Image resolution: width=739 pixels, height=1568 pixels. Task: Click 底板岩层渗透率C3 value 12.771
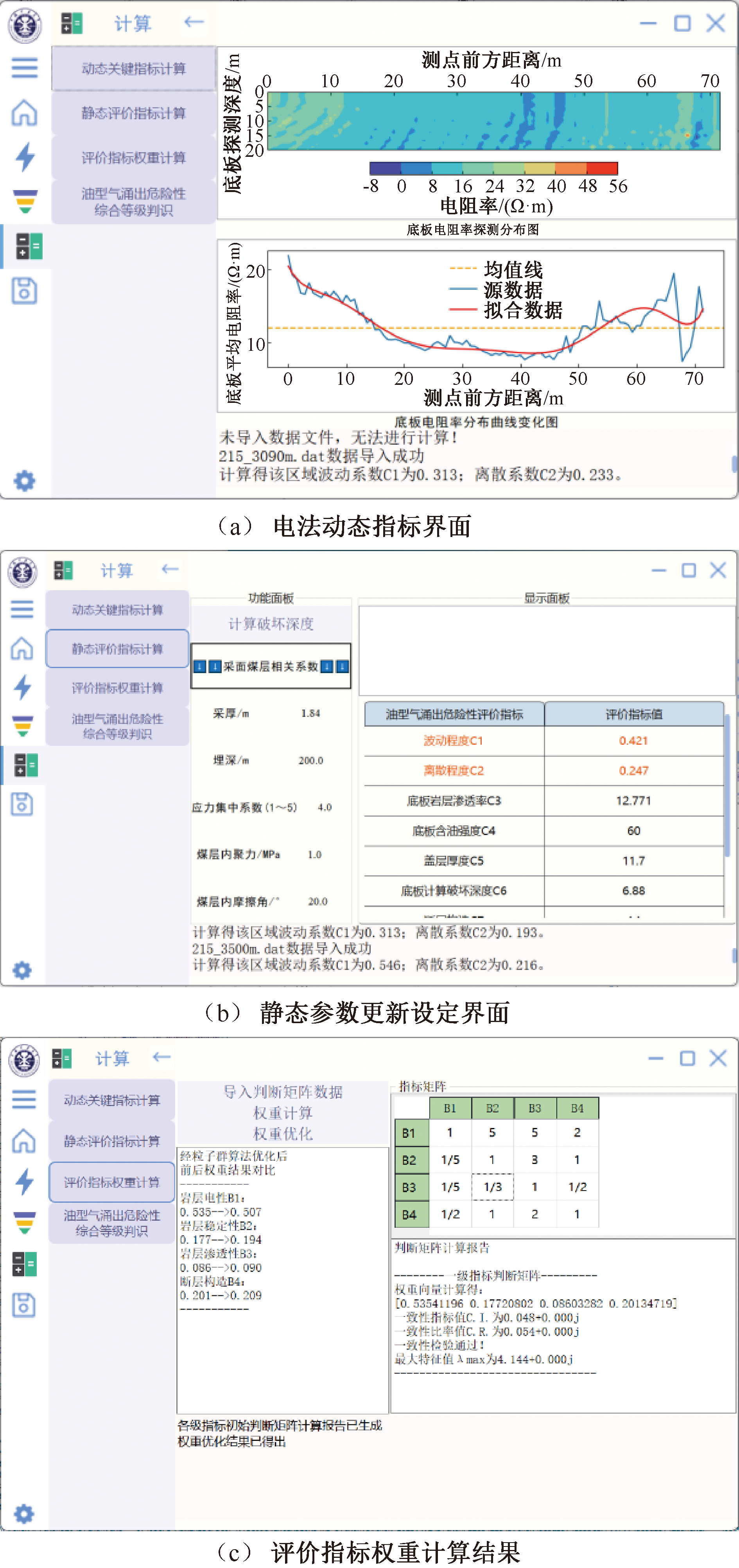(634, 801)
